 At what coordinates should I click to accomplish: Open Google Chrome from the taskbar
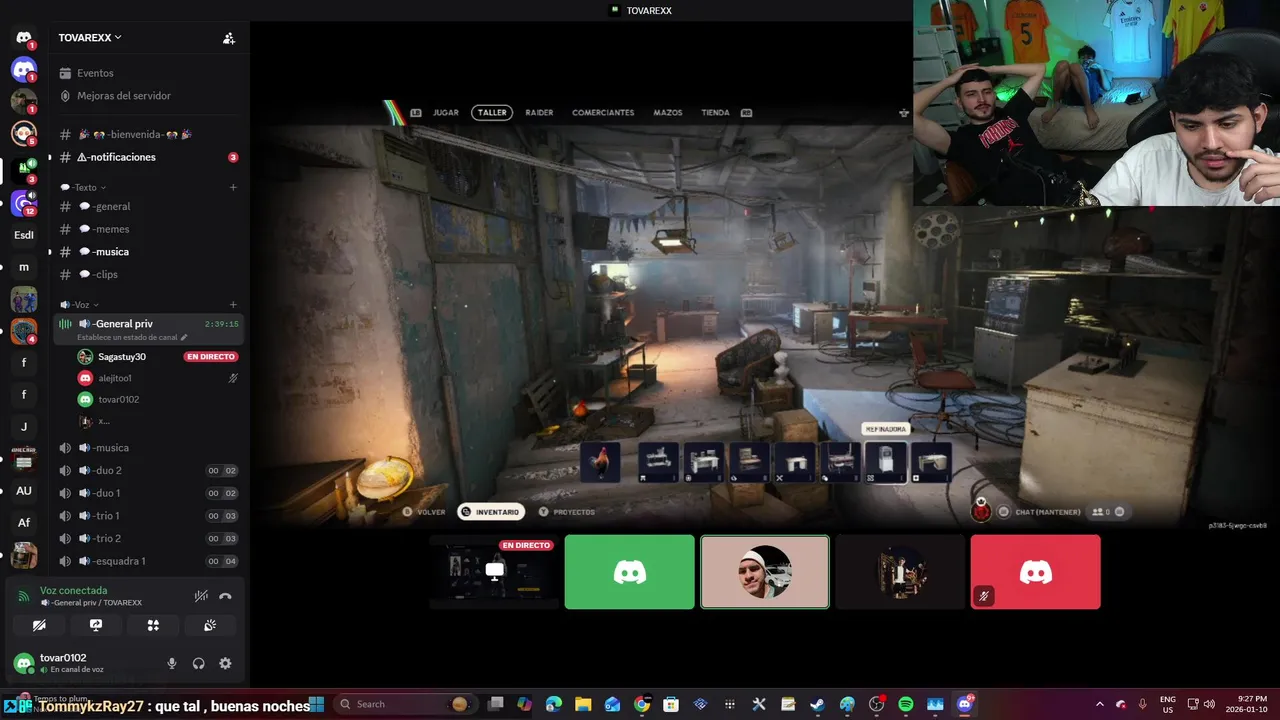[x=642, y=704]
